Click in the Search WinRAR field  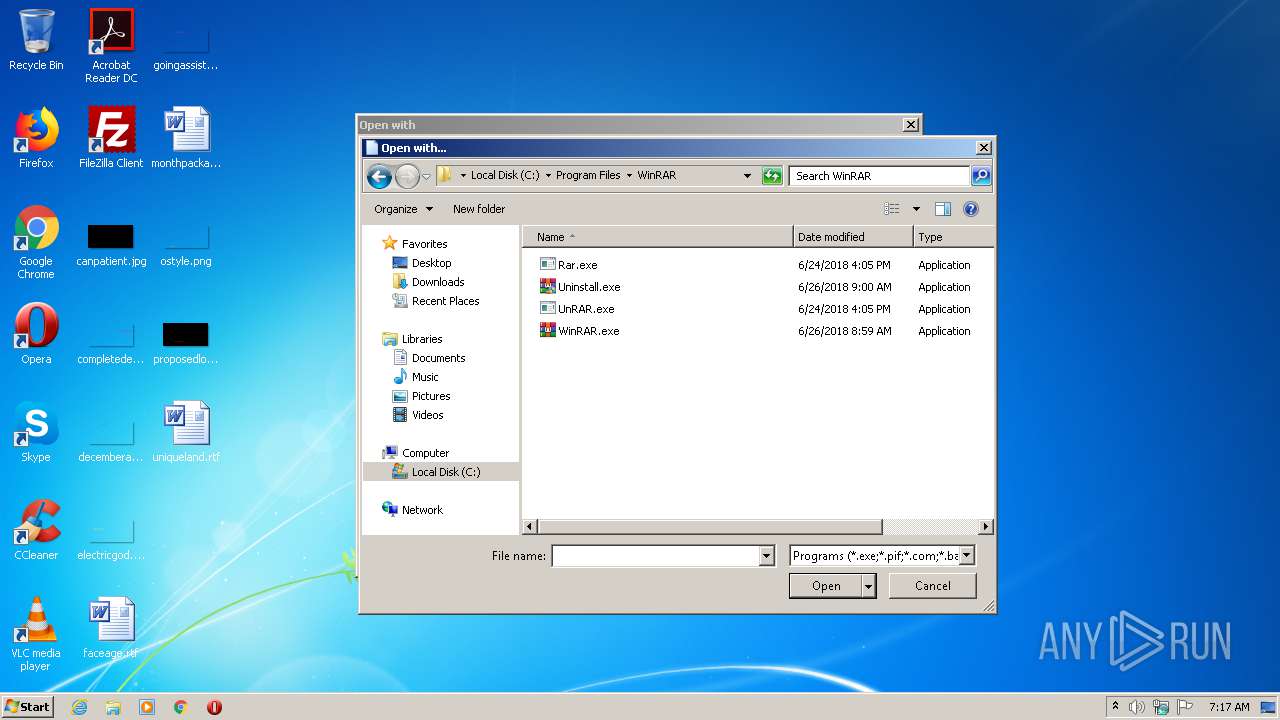pyautogui.click(x=879, y=175)
